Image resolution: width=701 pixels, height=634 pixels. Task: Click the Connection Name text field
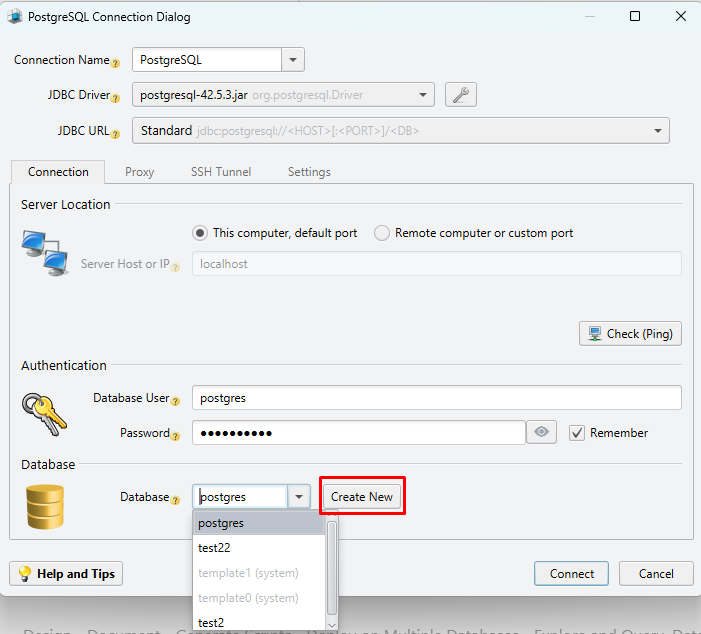(x=207, y=59)
